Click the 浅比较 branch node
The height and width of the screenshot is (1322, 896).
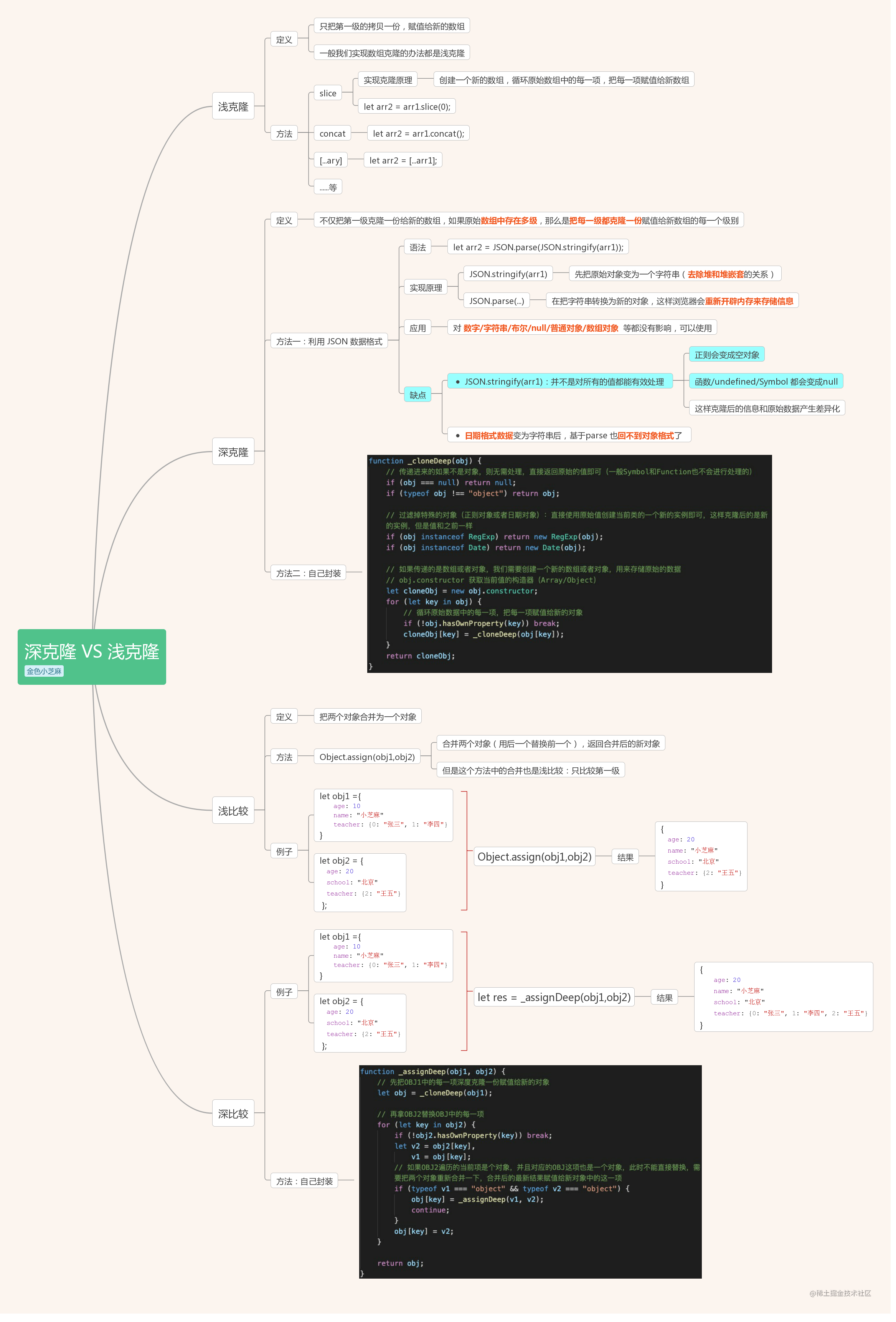pyautogui.click(x=233, y=811)
